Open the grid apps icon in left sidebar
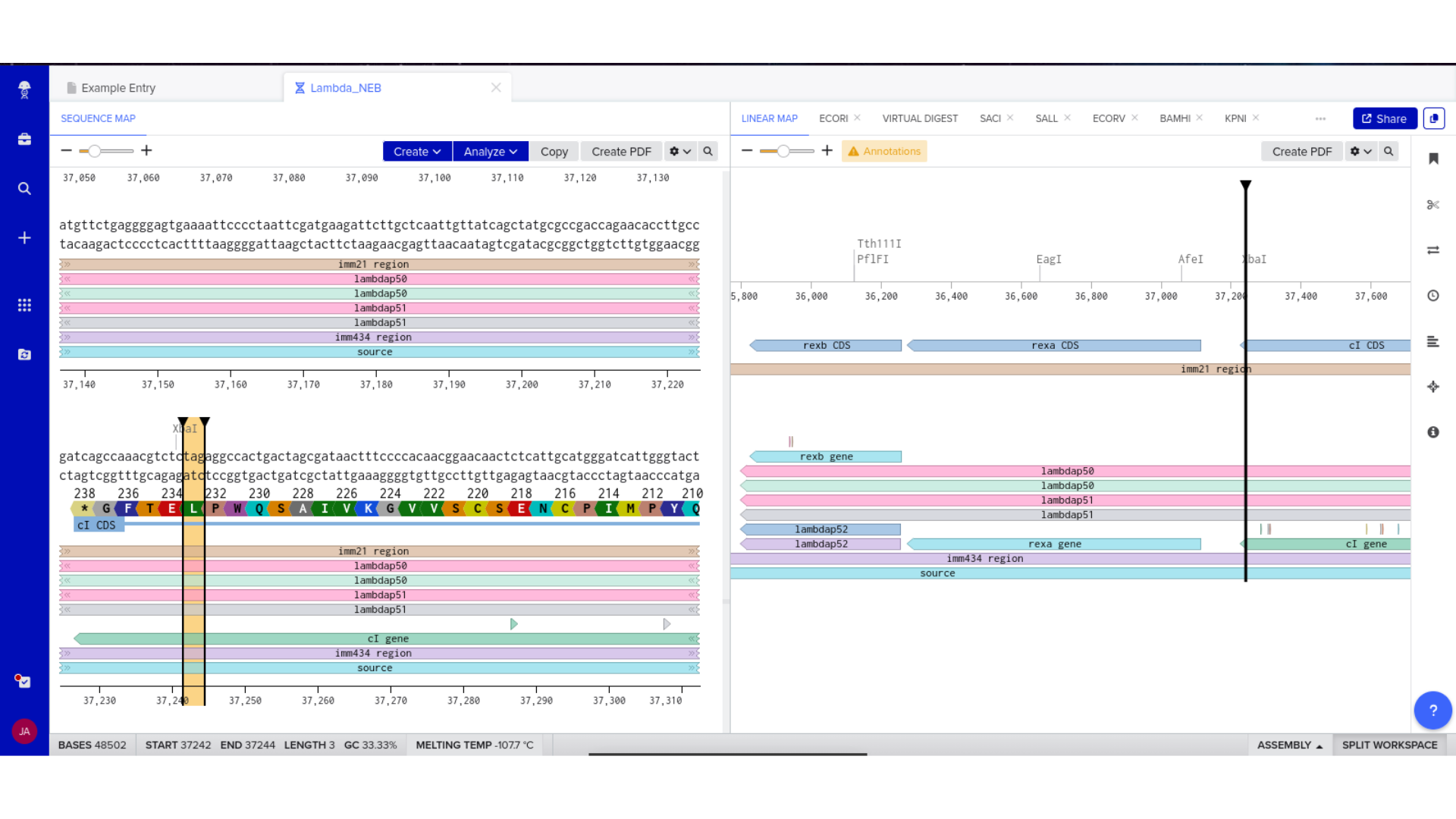This screenshot has height=819, width=1456. tap(24, 305)
